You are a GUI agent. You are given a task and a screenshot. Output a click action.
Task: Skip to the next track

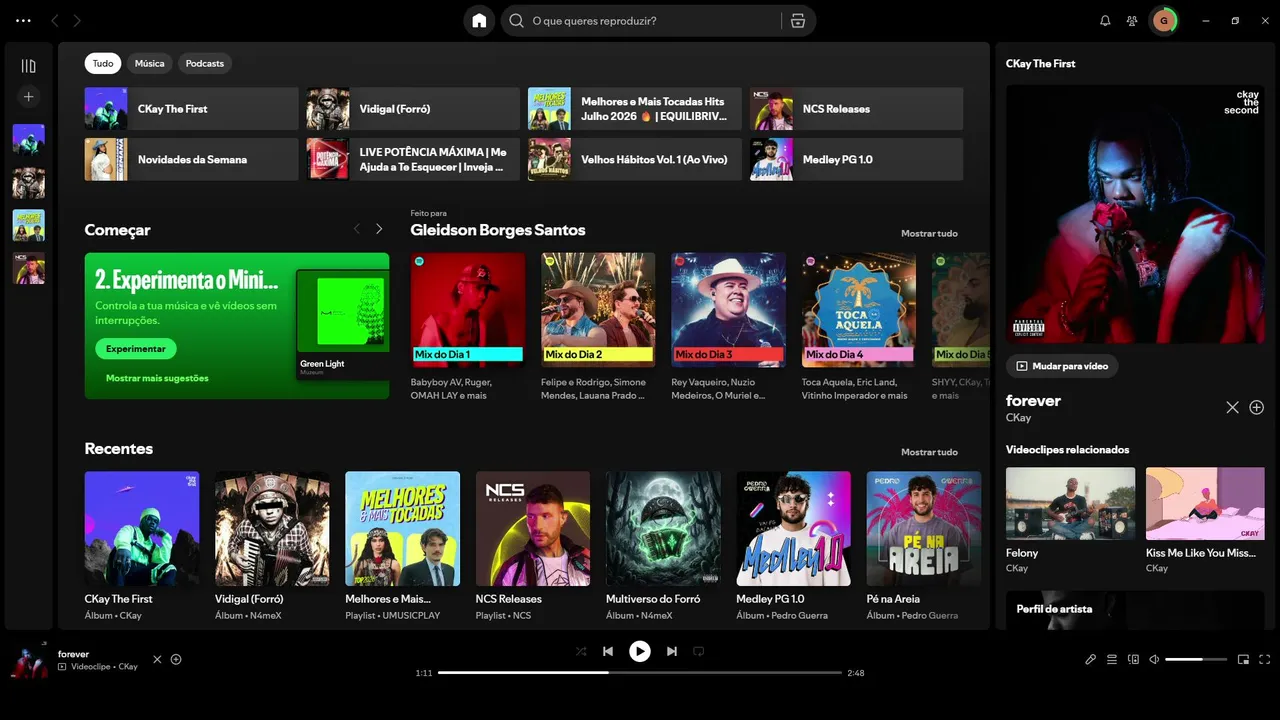pos(672,651)
